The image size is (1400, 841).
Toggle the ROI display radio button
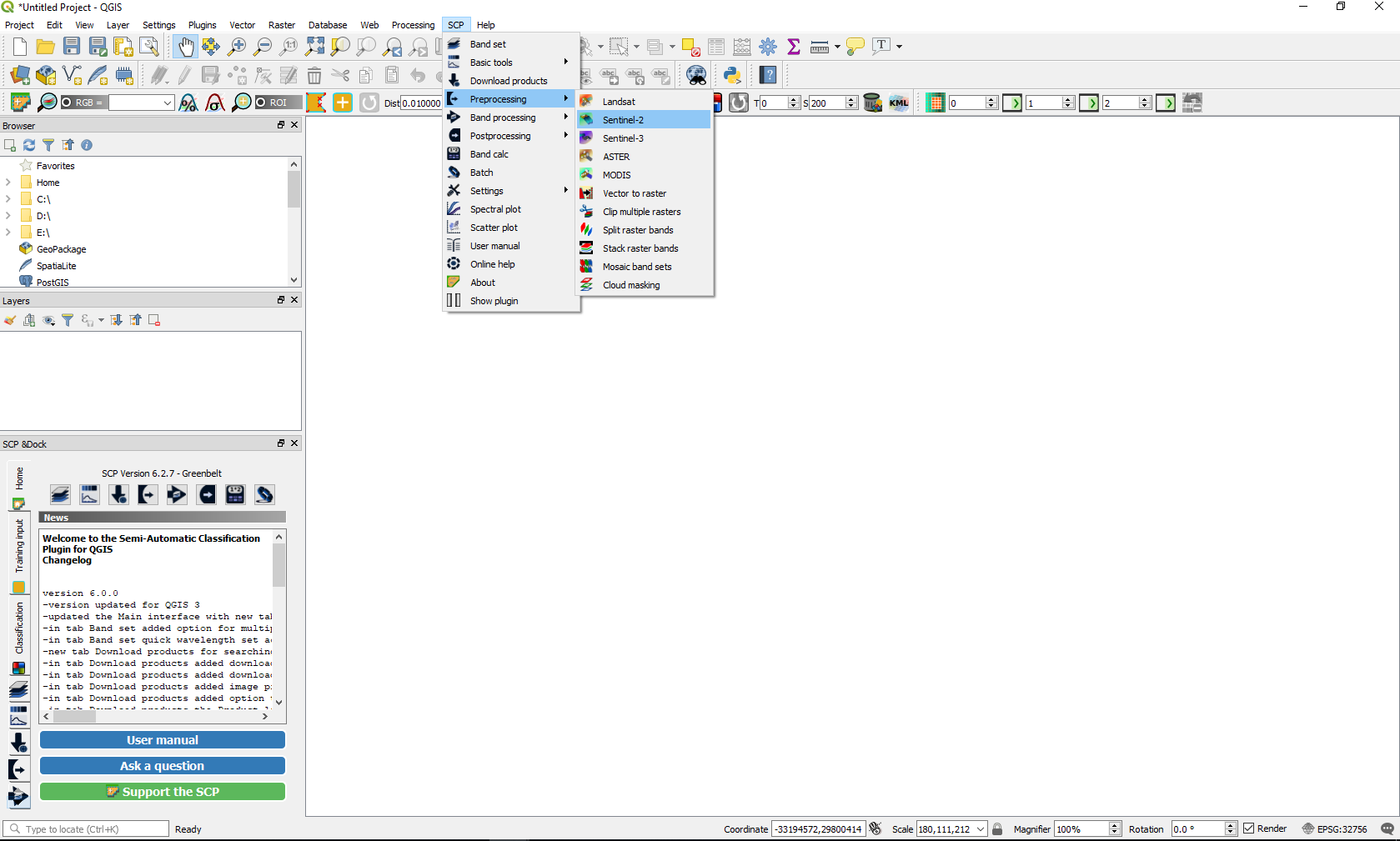[261, 103]
